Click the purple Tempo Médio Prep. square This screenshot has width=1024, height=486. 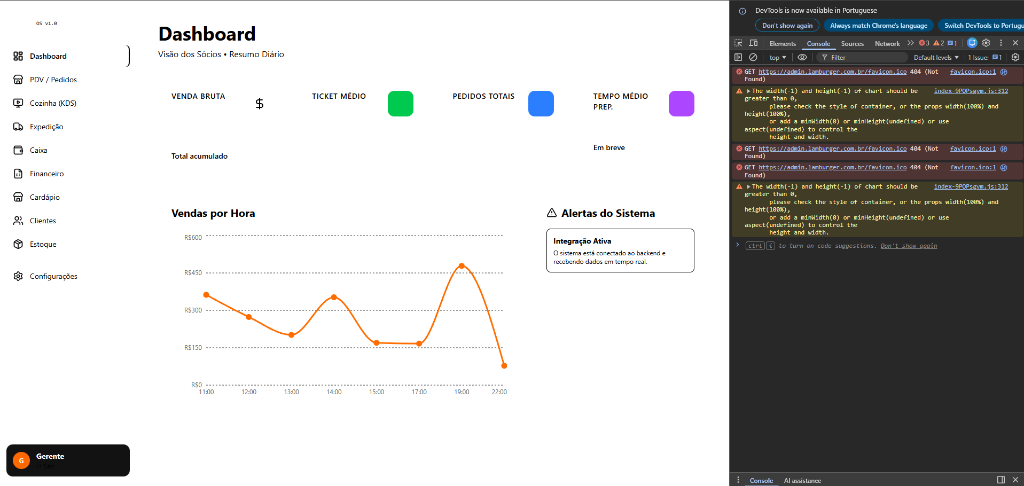pyautogui.click(x=681, y=103)
